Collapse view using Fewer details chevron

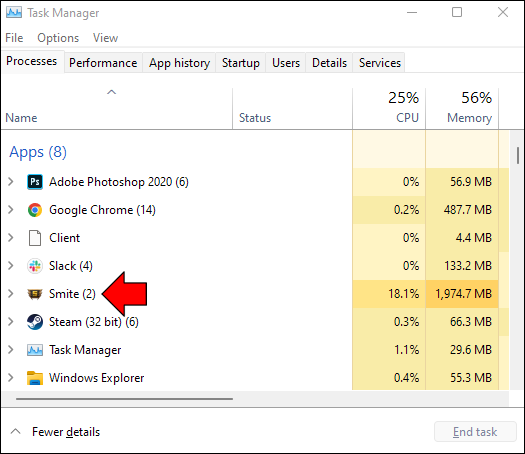point(15,431)
